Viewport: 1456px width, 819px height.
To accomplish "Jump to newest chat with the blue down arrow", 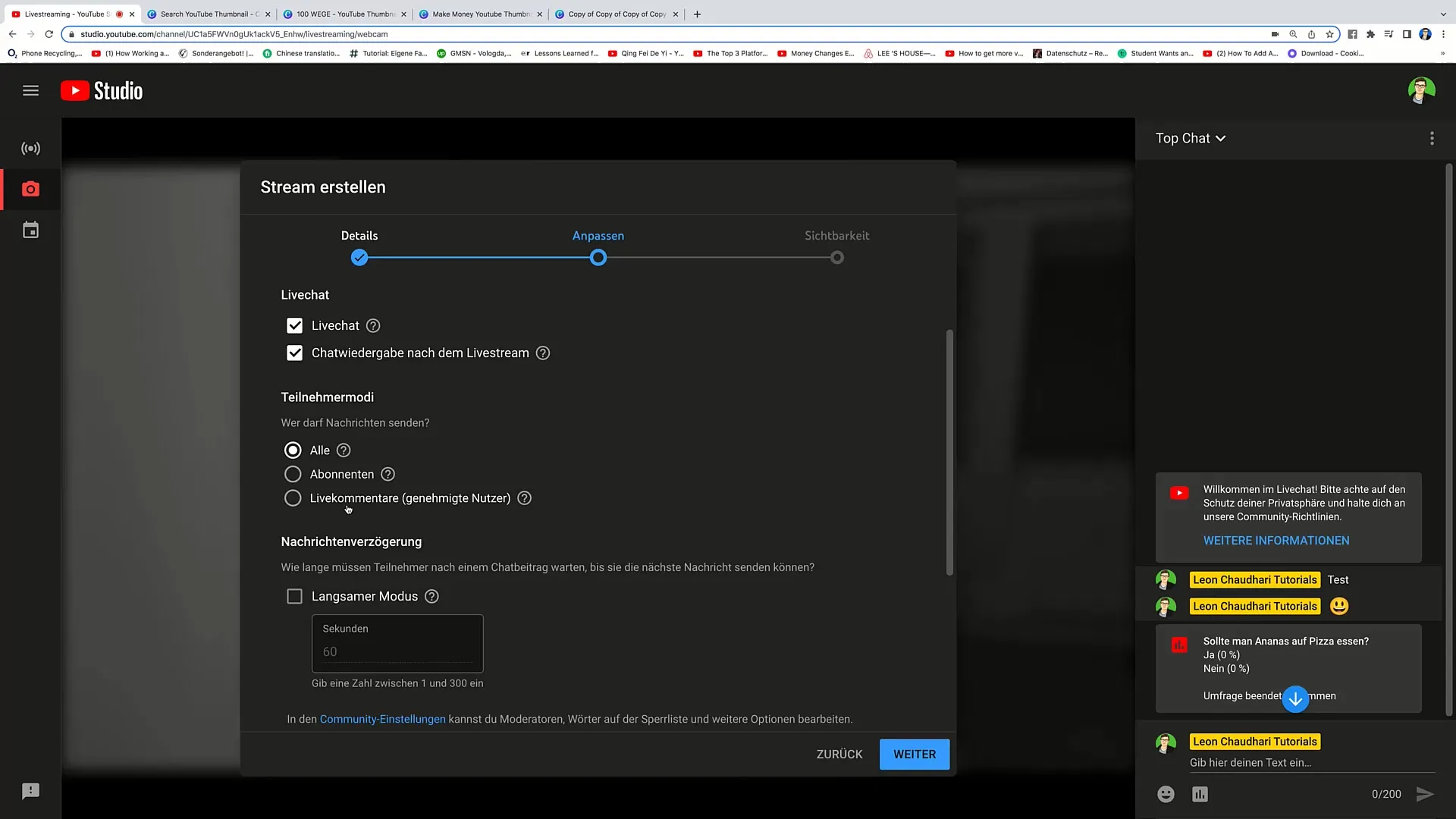I will [1295, 699].
